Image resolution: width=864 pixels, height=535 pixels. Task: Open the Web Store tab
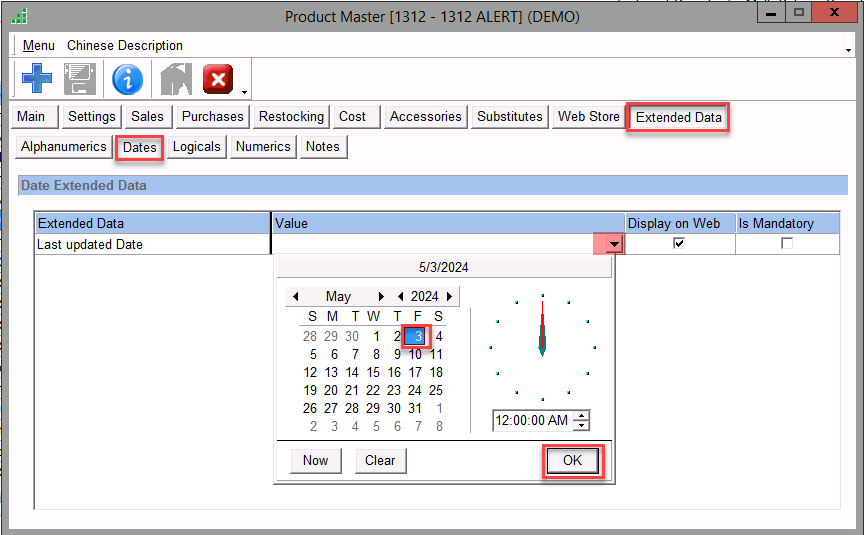tap(588, 116)
